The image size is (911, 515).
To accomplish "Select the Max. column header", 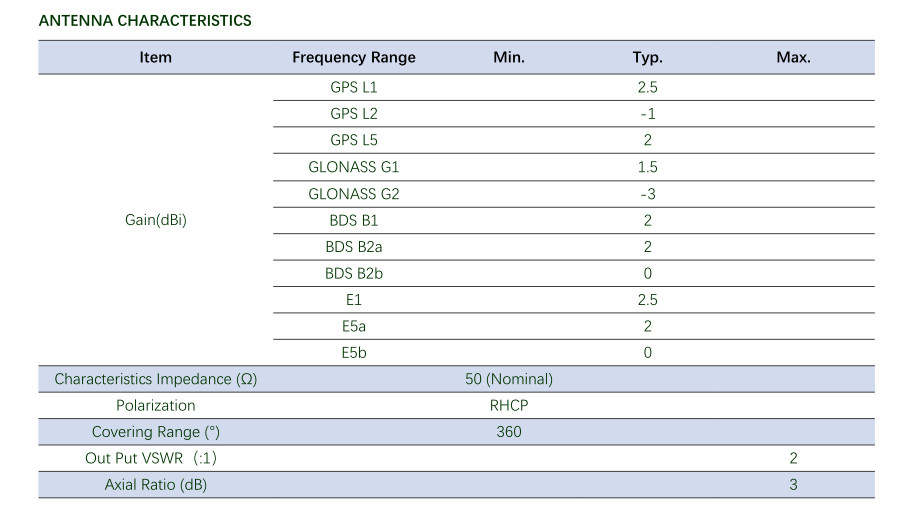I will tap(793, 58).
